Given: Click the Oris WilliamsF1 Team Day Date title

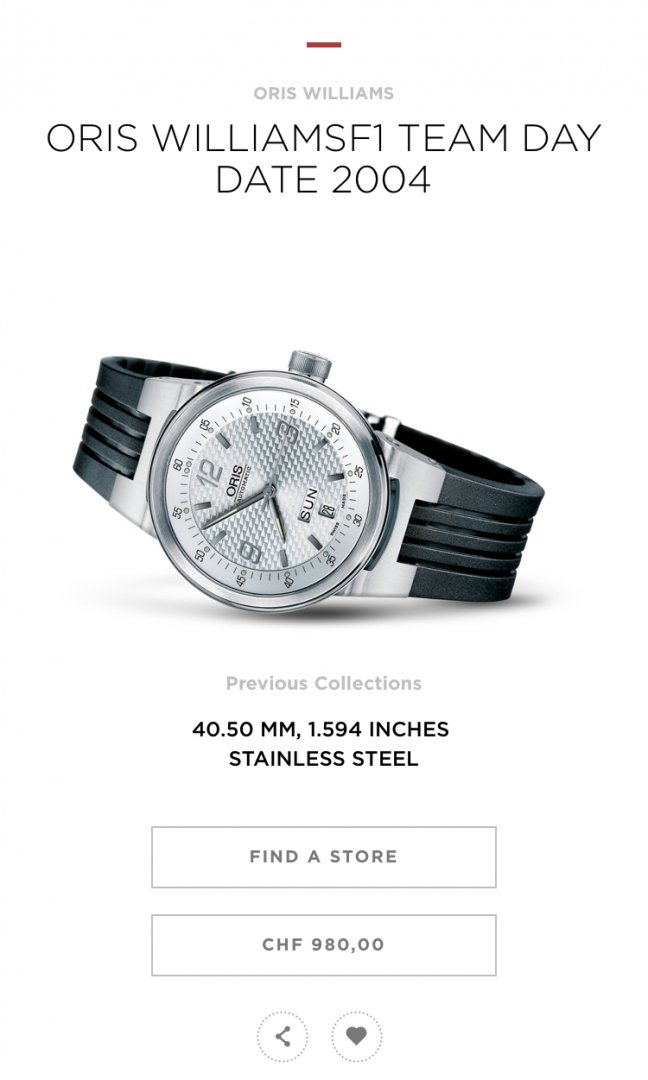Looking at the screenshot, I should click(x=324, y=158).
